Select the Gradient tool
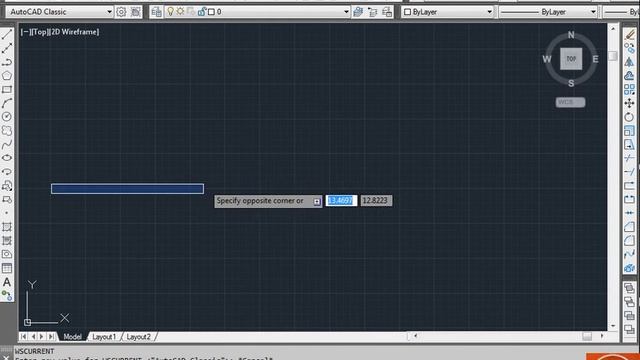This screenshot has height=360, width=640. (x=7, y=241)
